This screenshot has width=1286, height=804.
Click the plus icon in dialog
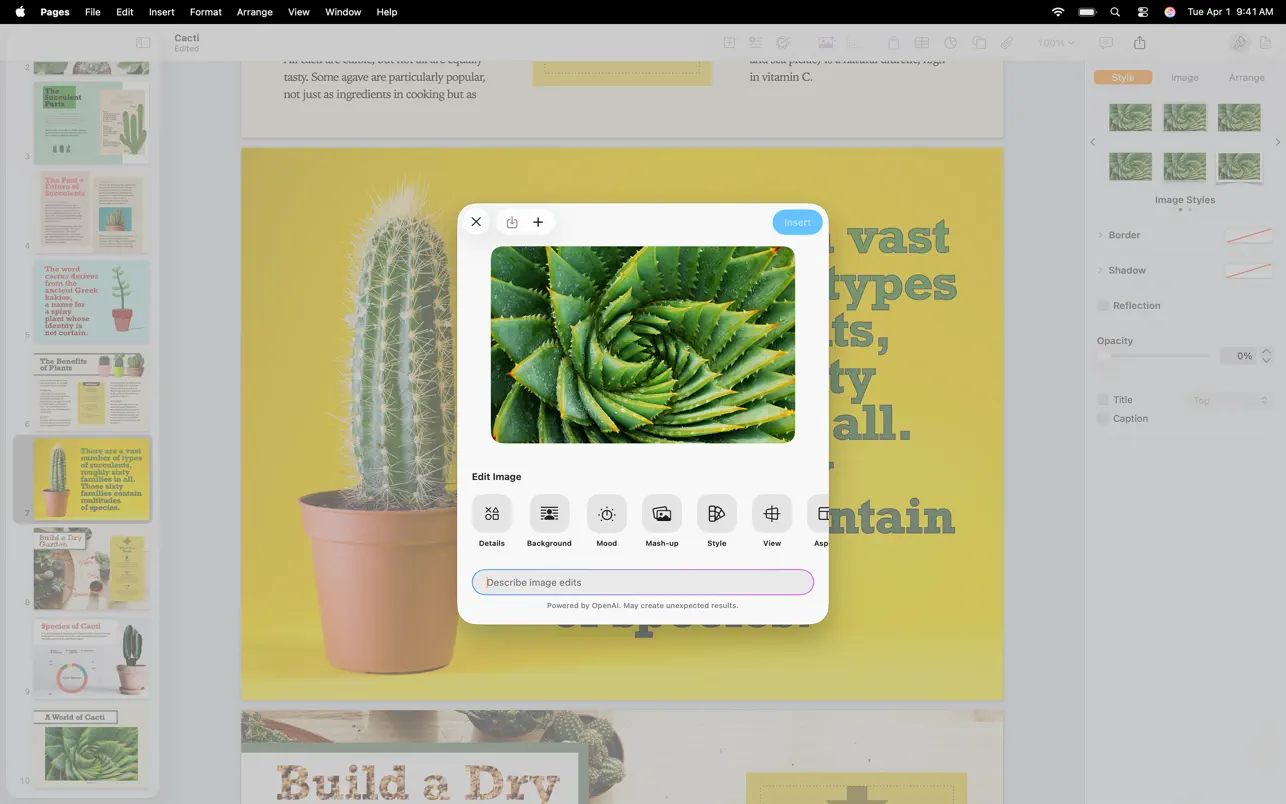pyautogui.click(x=538, y=222)
